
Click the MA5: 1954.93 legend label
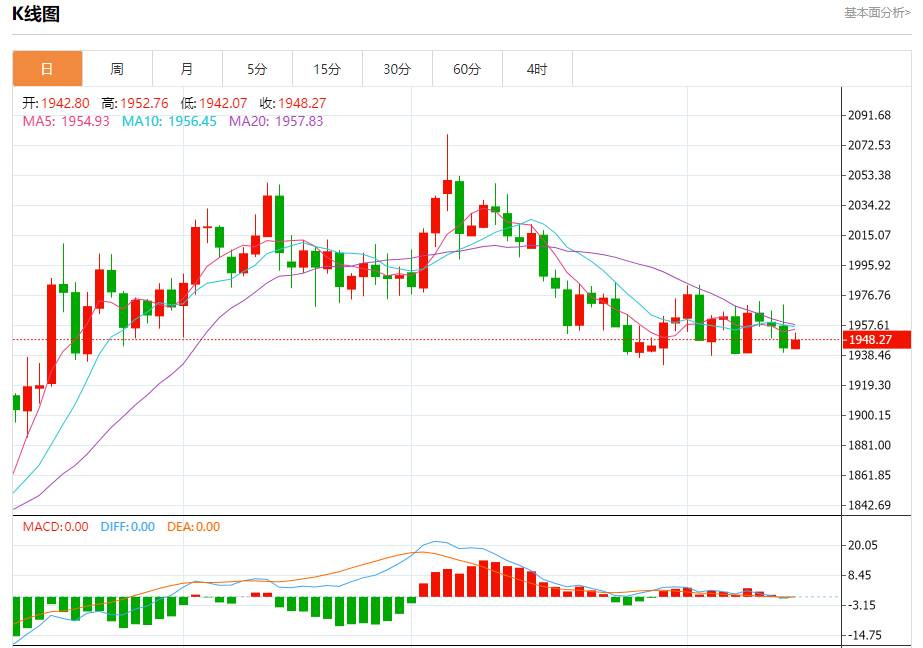(66, 121)
